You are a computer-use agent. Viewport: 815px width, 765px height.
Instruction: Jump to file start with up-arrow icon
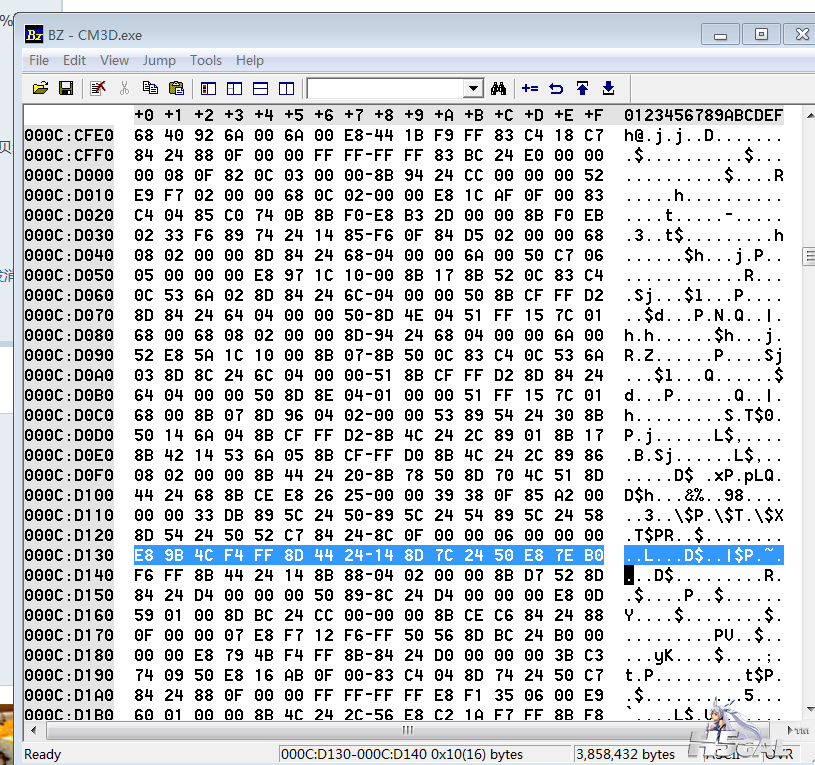(x=582, y=88)
